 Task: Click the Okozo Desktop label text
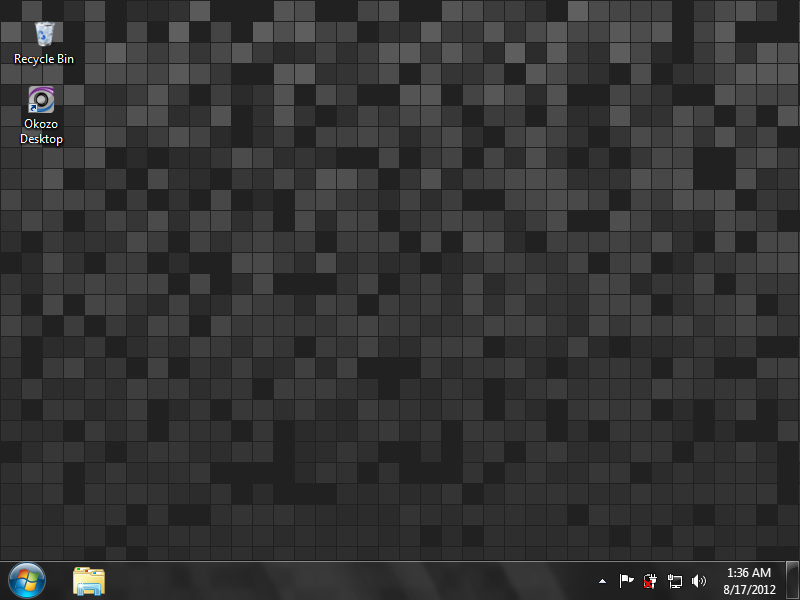(41, 131)
